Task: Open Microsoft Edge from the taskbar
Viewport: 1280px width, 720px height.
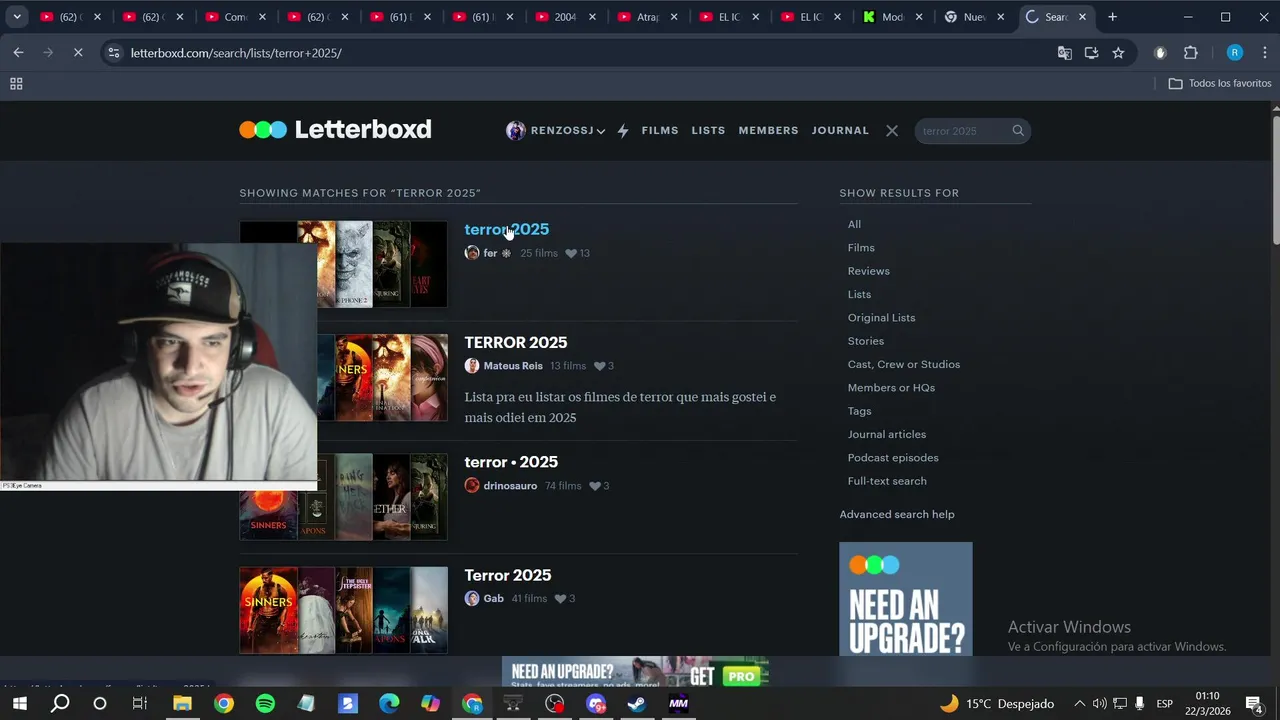Action: (389, 704)
